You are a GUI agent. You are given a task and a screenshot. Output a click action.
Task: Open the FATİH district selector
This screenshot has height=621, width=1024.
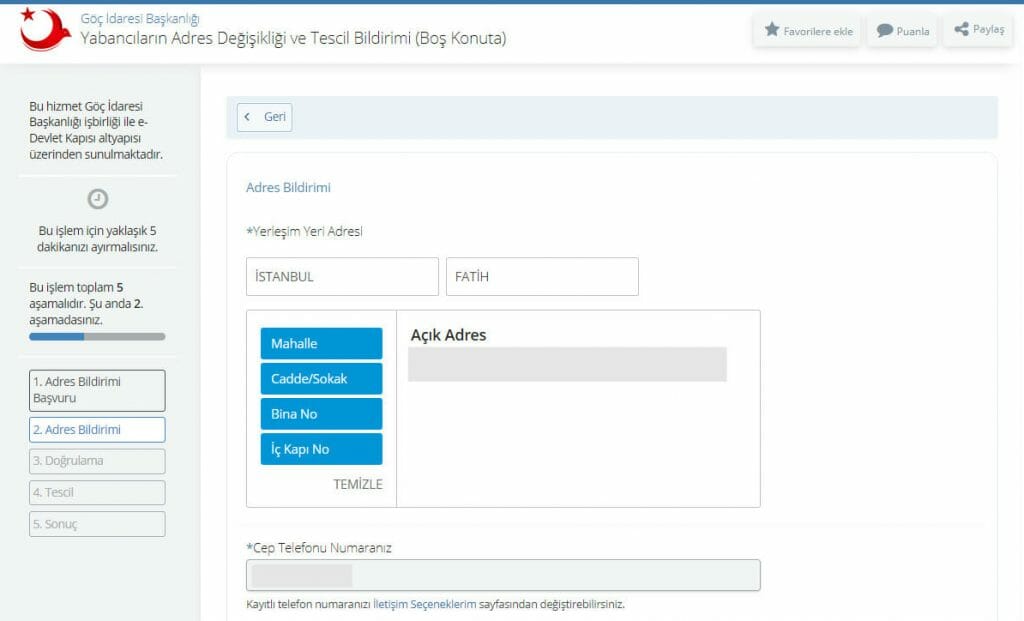pyautogui.click(x=542, y=277)
